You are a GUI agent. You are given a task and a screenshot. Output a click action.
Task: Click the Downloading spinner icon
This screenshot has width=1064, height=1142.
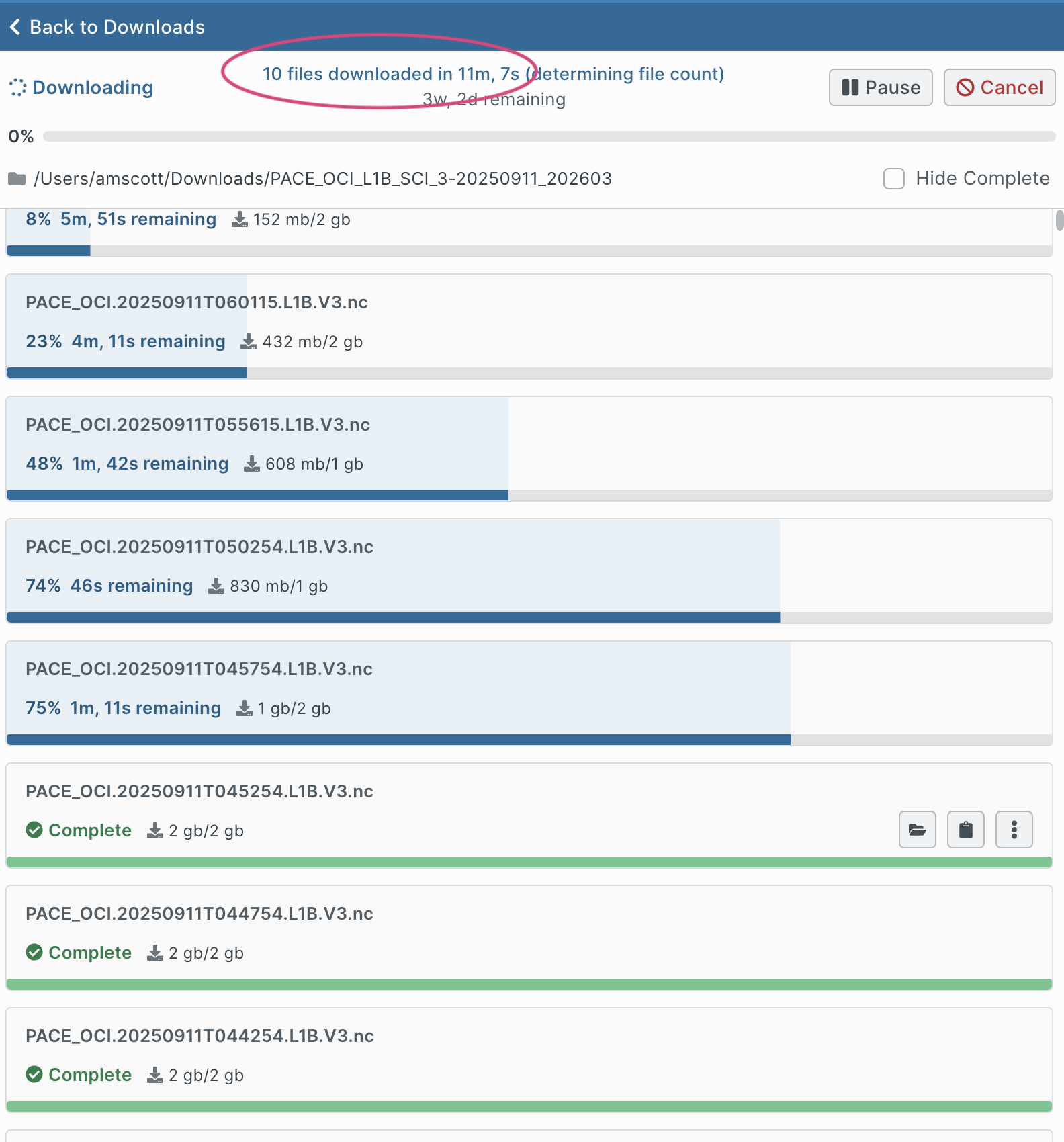tap(17, 87)
